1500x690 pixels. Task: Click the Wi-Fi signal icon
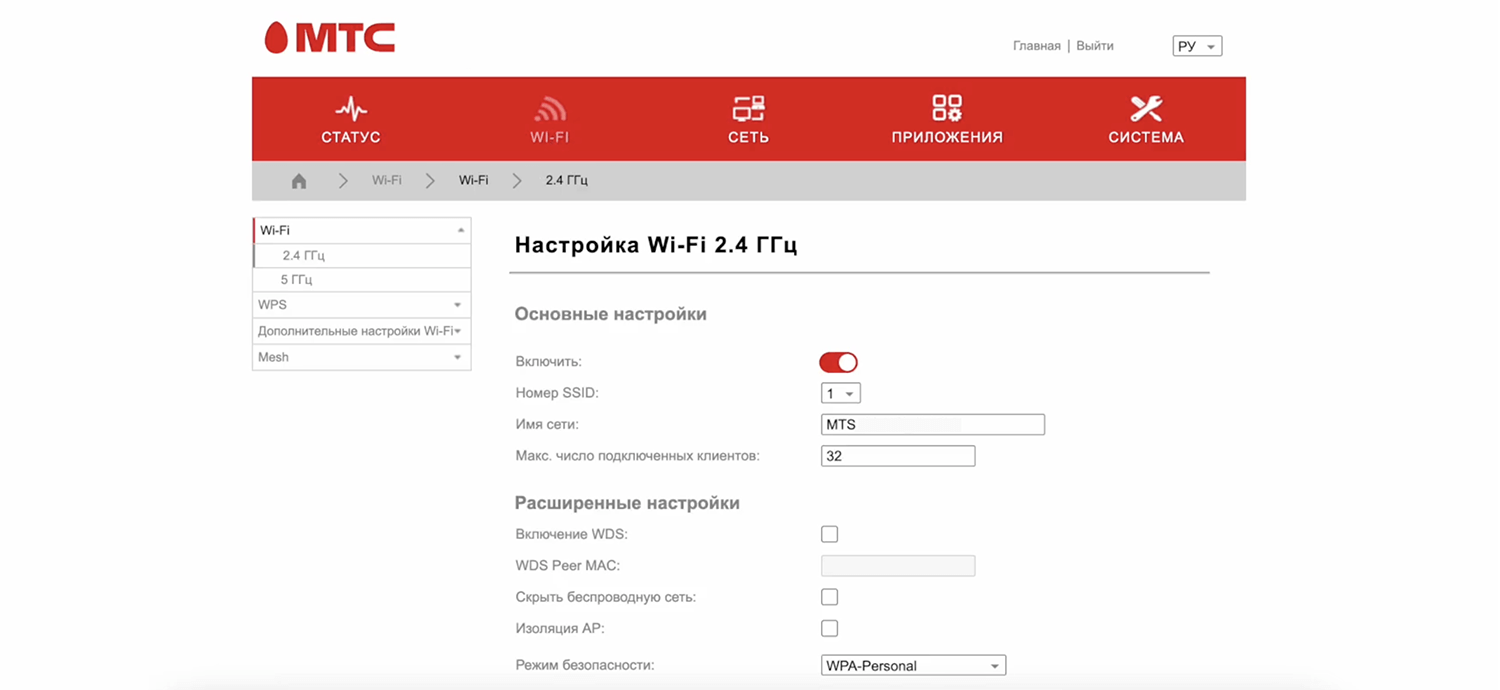point(549,108)
